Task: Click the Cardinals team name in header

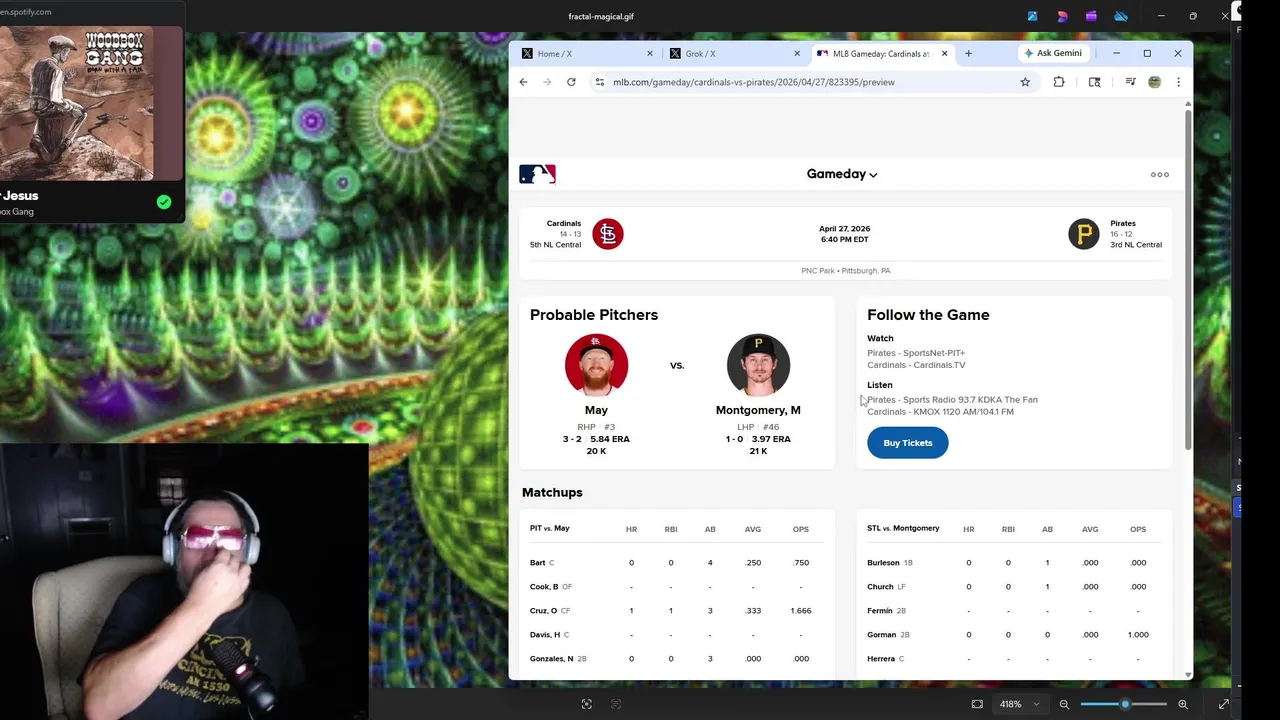Action: click(564, 224)
